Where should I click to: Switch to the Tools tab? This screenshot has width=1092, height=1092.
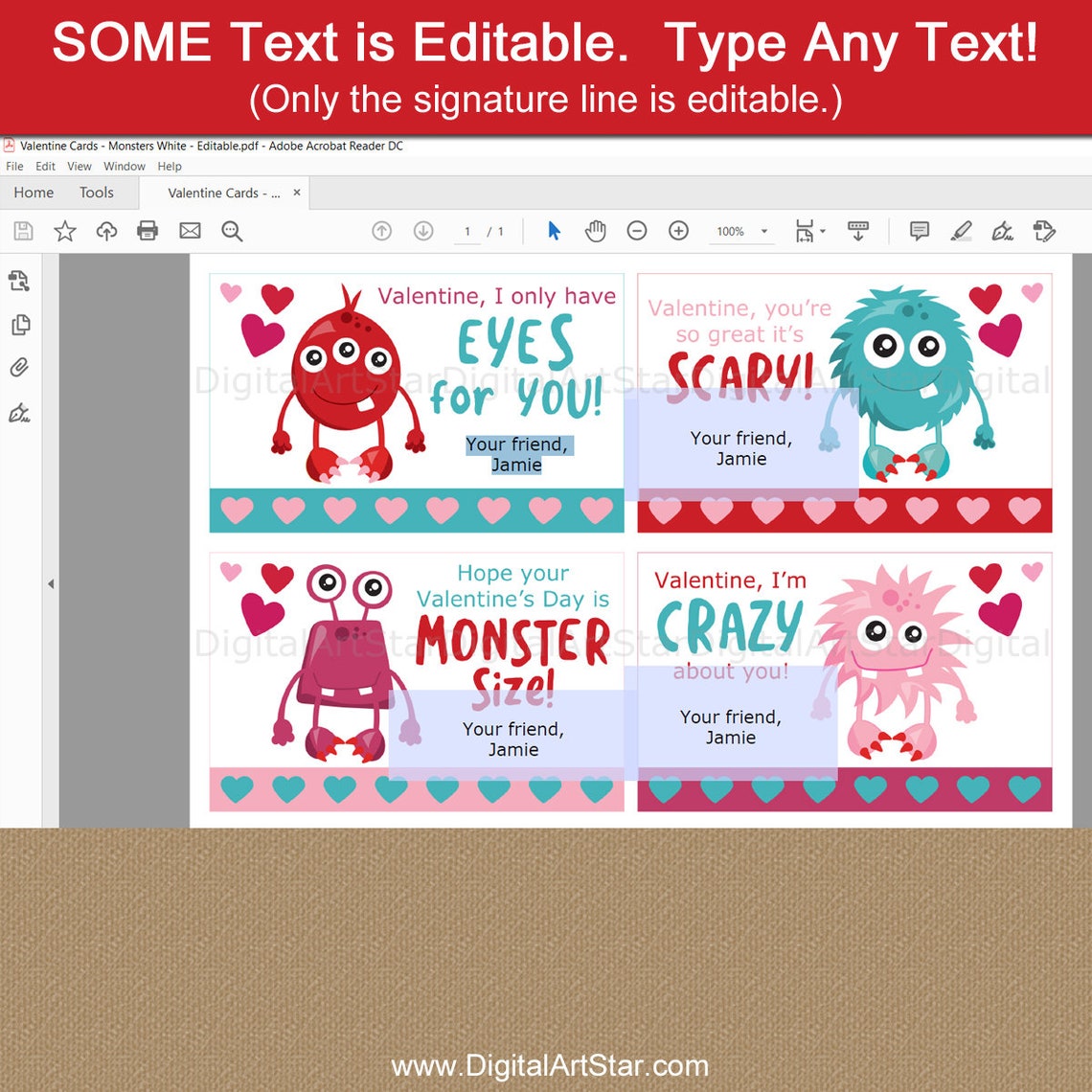coord(96,193)
